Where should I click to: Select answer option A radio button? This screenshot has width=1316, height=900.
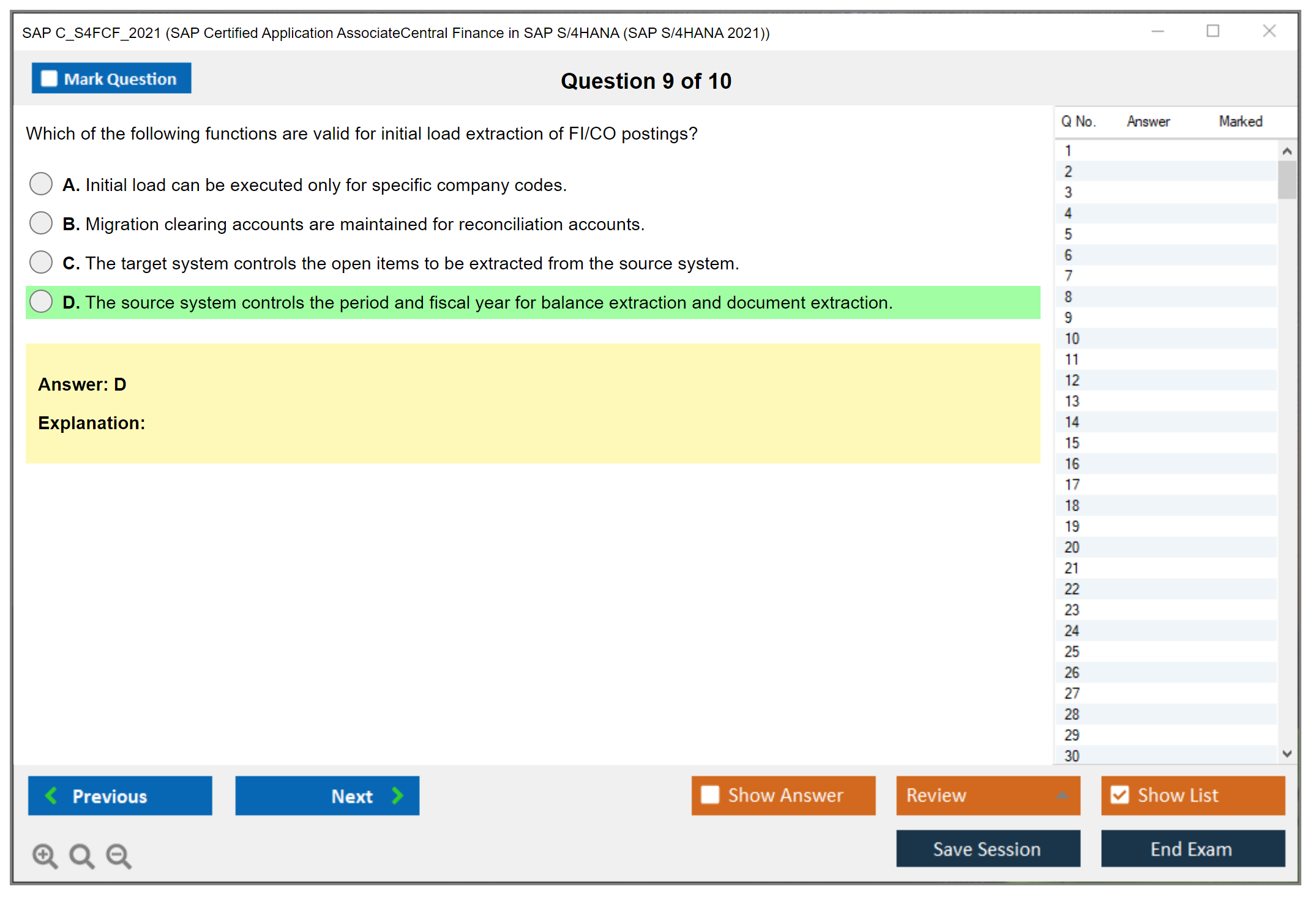tap(41, 184)
